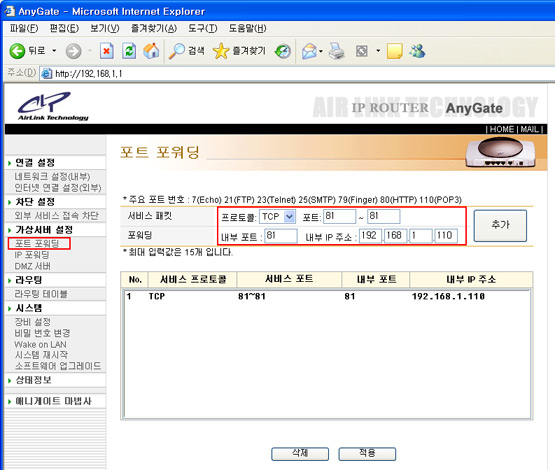Click the 내부 포트 input field
Viewport: 555px width, 470px height.
[x=281, y=236]
